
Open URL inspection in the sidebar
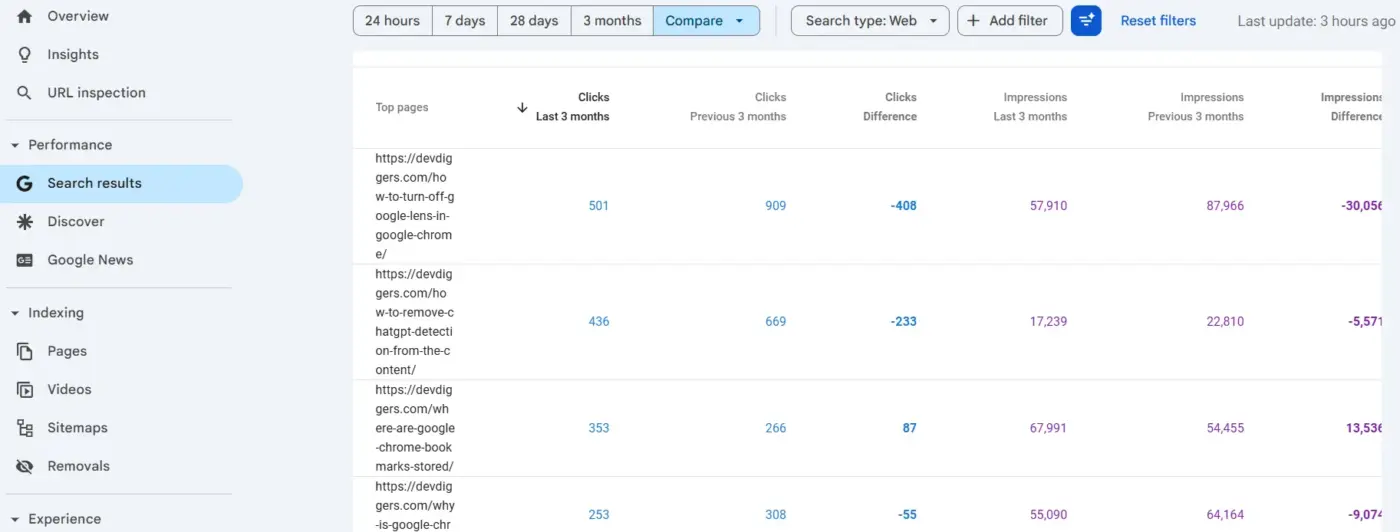(x=96, y=93)
